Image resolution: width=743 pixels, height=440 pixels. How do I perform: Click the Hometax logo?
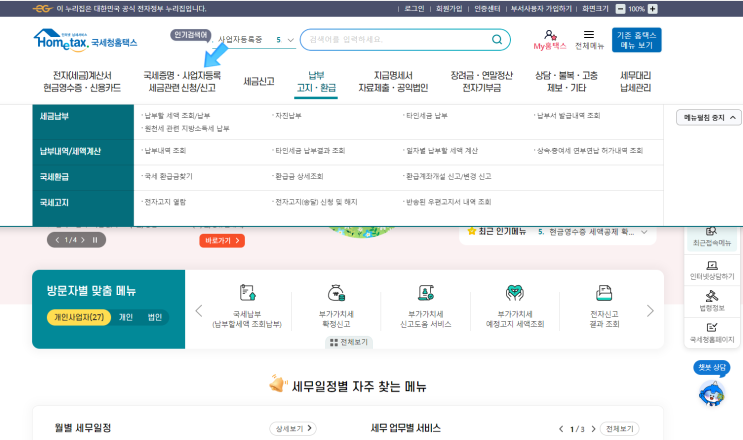click(85, 40)
